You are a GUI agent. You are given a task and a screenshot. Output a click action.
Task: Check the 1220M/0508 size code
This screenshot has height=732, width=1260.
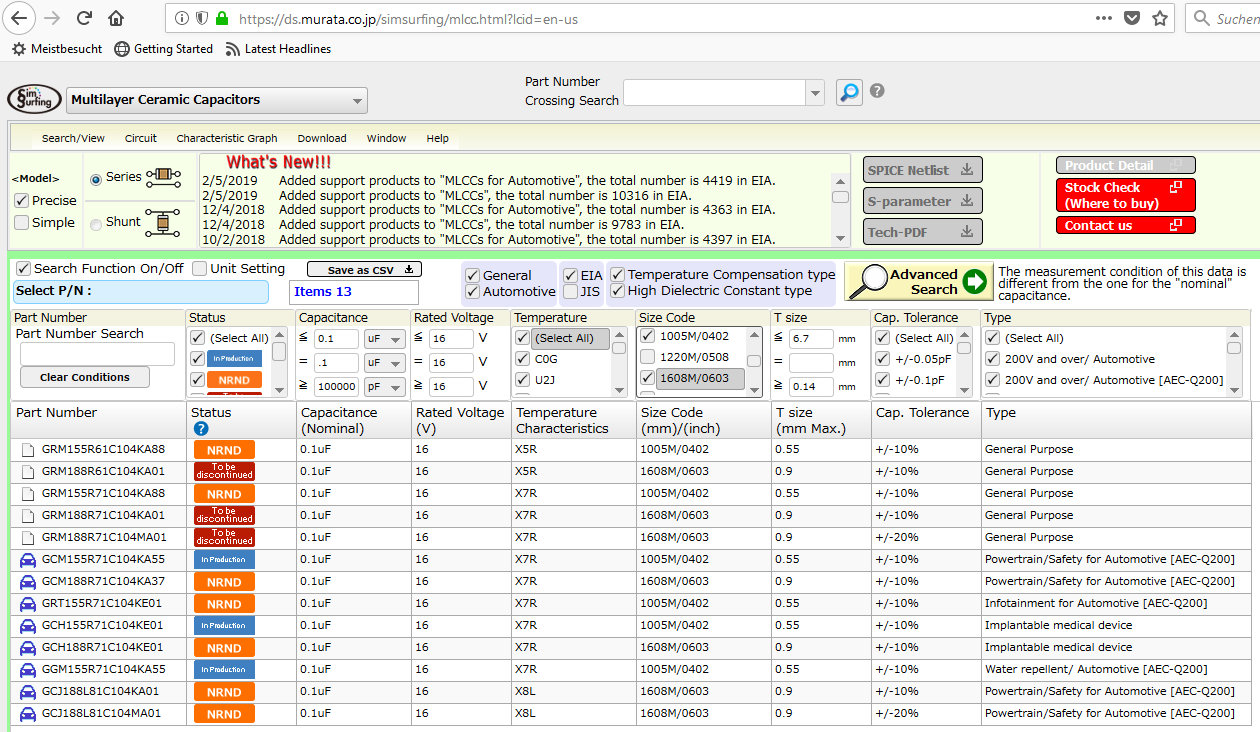[647, 357]
